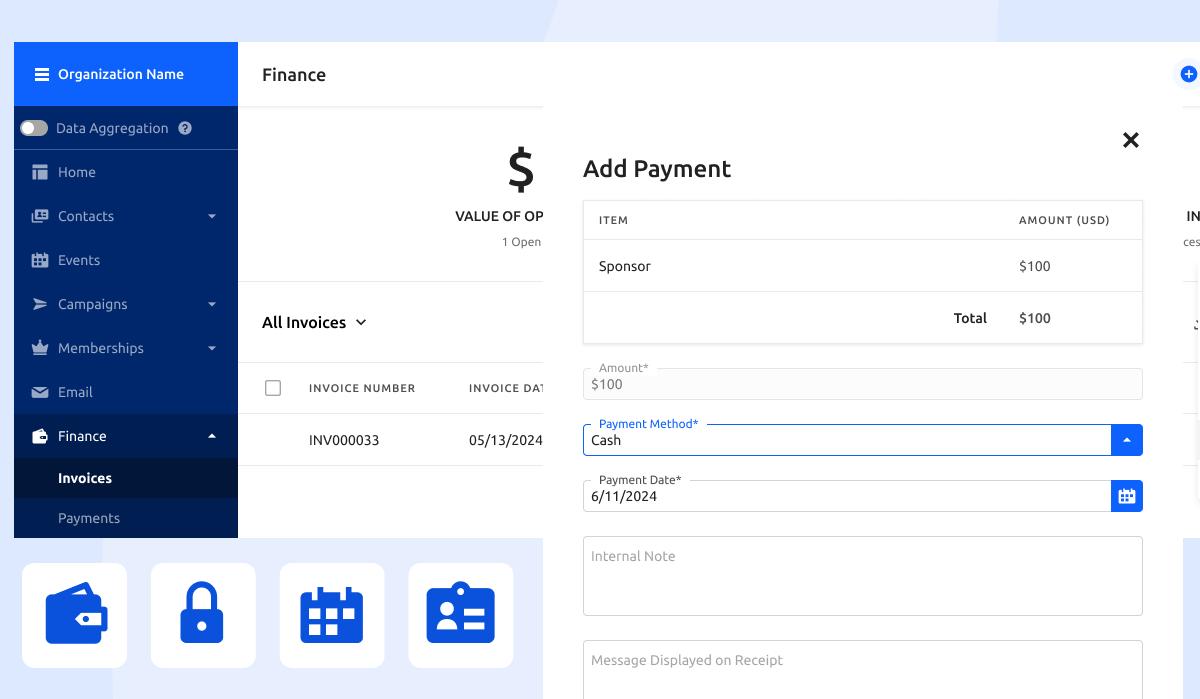Open the Home section icon

tap(42, 172)
